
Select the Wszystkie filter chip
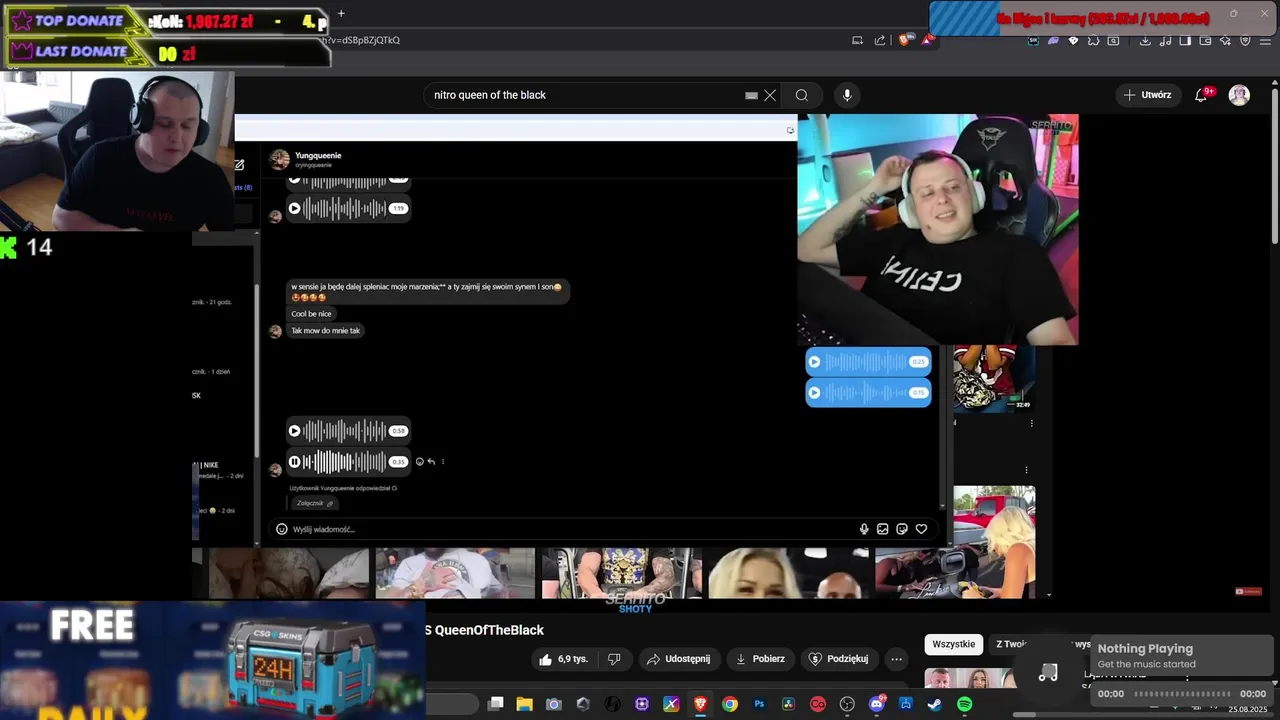(x=953, y=644)
